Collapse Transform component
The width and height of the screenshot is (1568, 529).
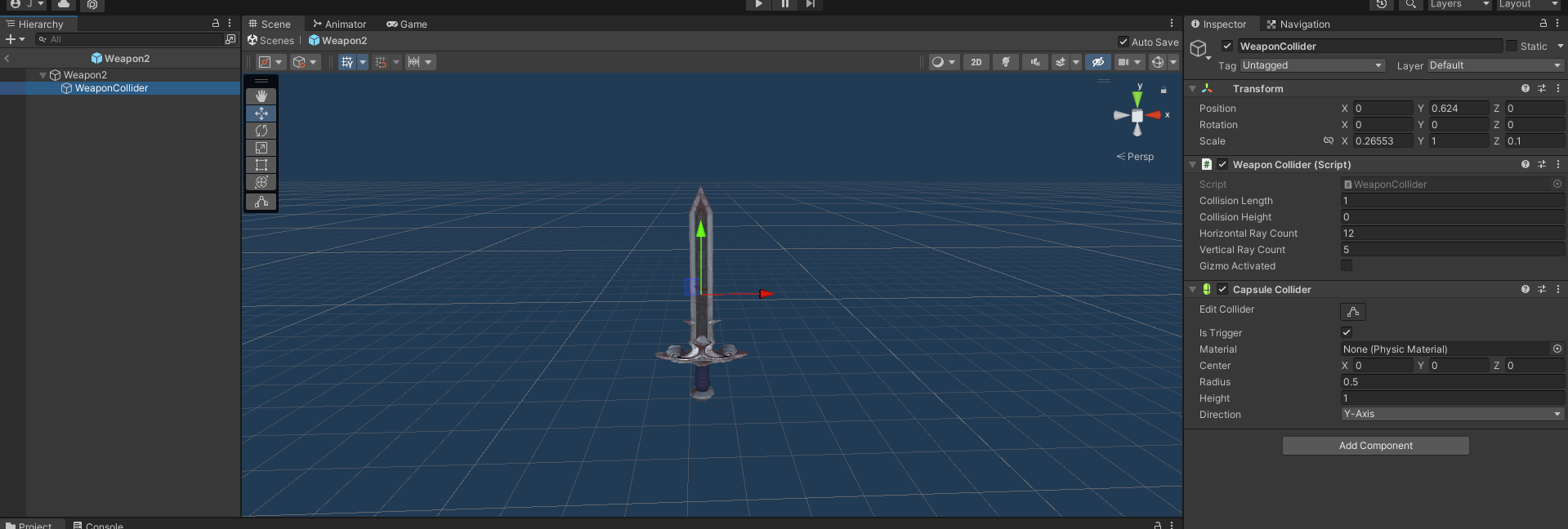pos(1192,88)
